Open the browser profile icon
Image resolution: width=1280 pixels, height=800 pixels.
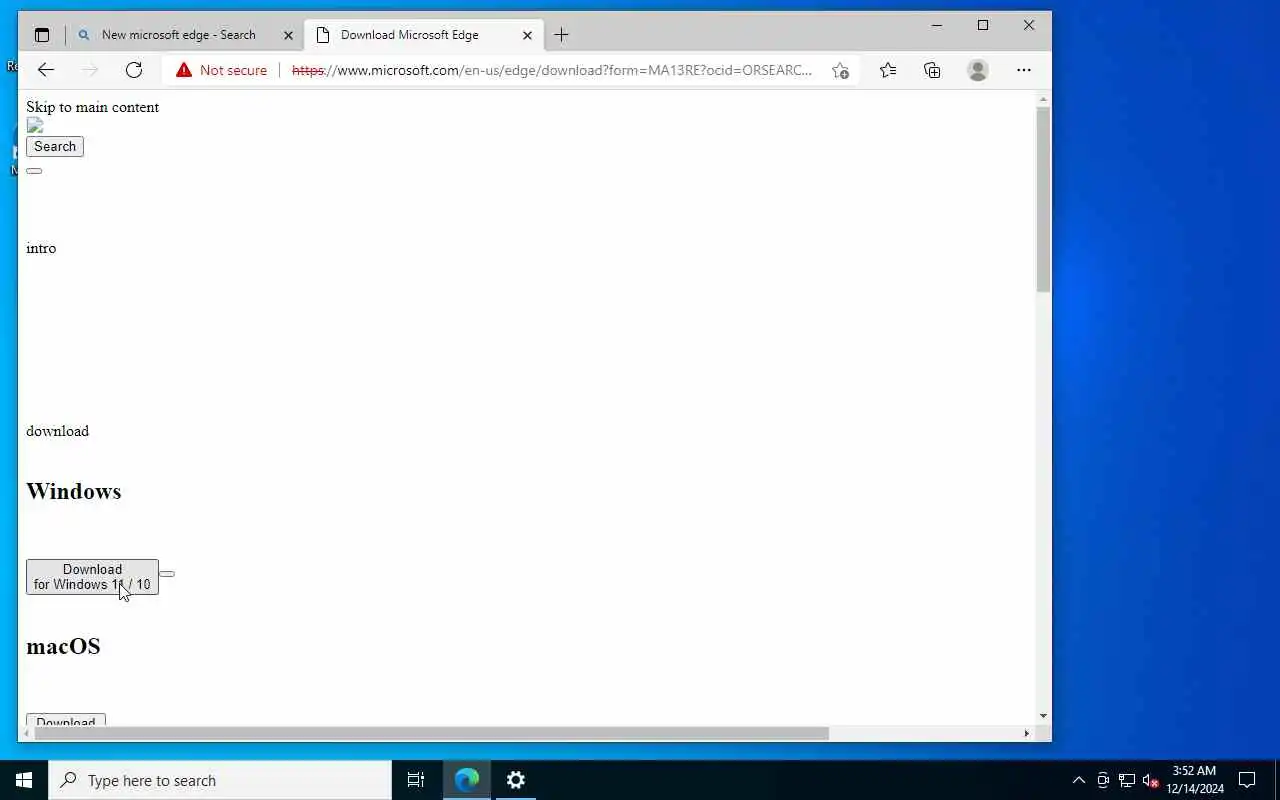[x=978, y=70]
